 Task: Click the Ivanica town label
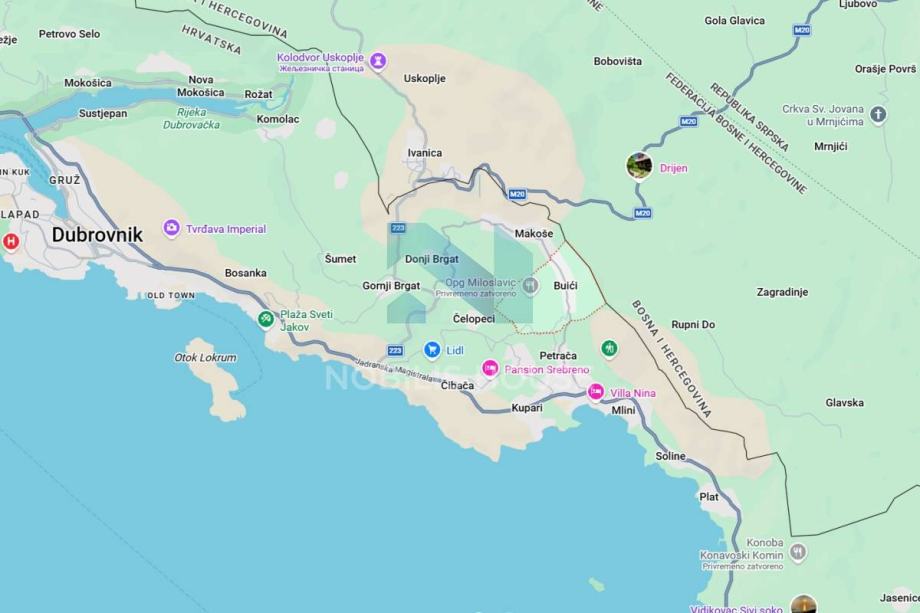(425, 153)
